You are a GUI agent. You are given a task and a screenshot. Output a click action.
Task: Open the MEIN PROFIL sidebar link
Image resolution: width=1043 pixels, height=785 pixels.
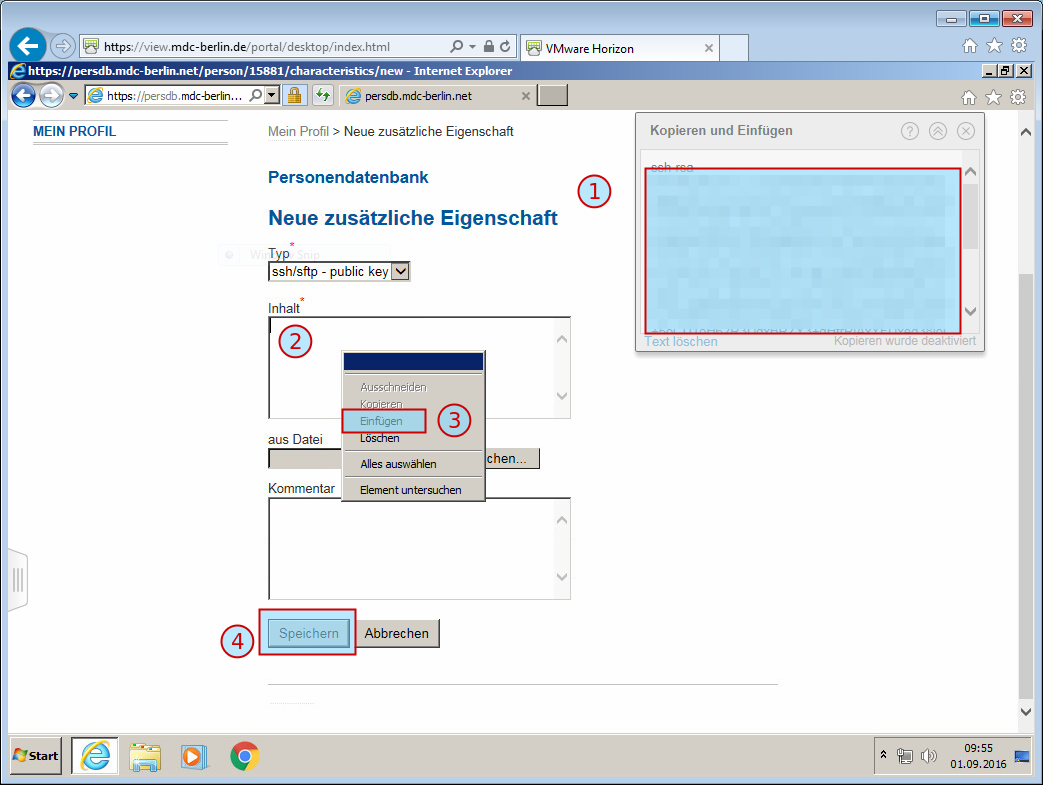(x=74, y=132)
